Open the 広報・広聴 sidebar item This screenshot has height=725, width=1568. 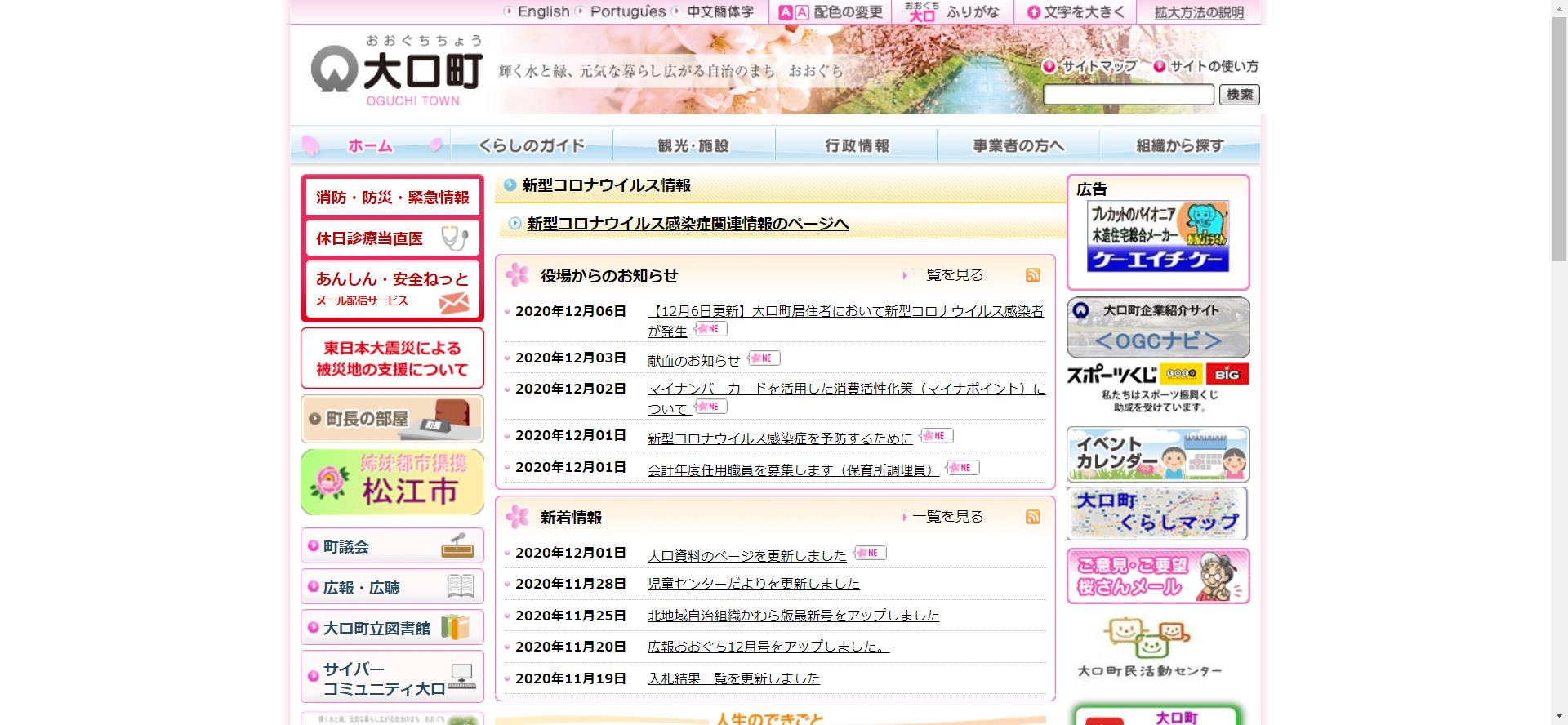(392, 587)
